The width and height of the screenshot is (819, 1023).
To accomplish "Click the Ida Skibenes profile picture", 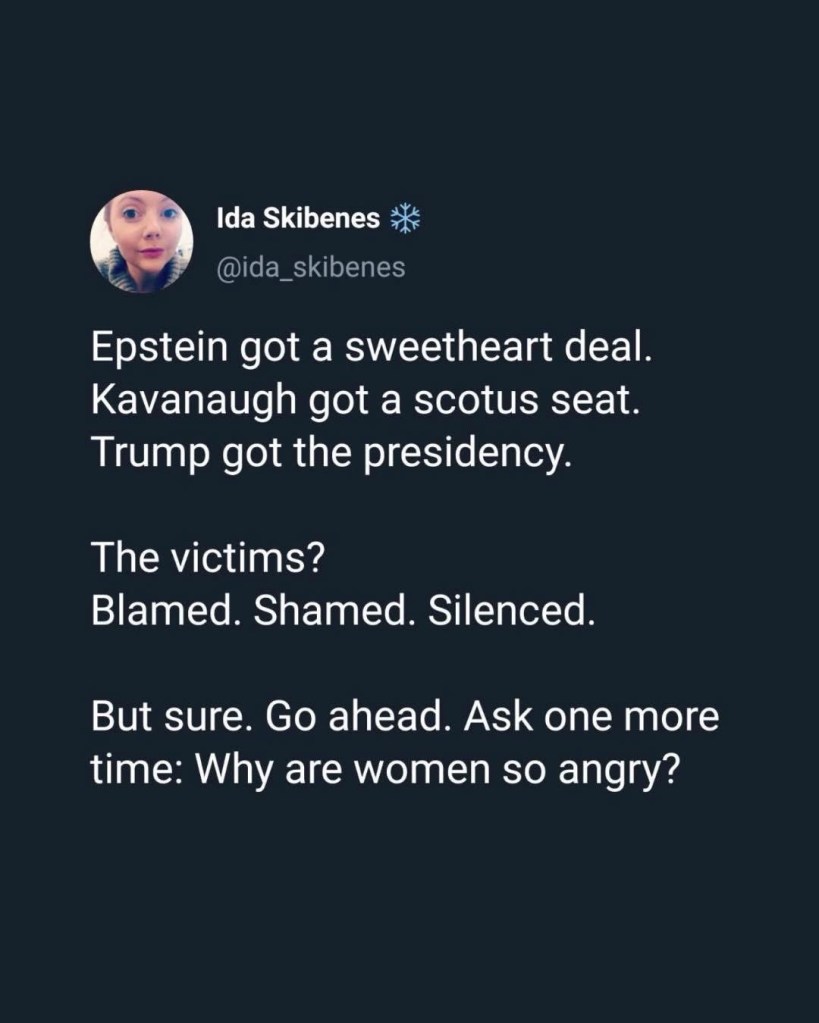I will pyautogui.click(x=141, y=241).
